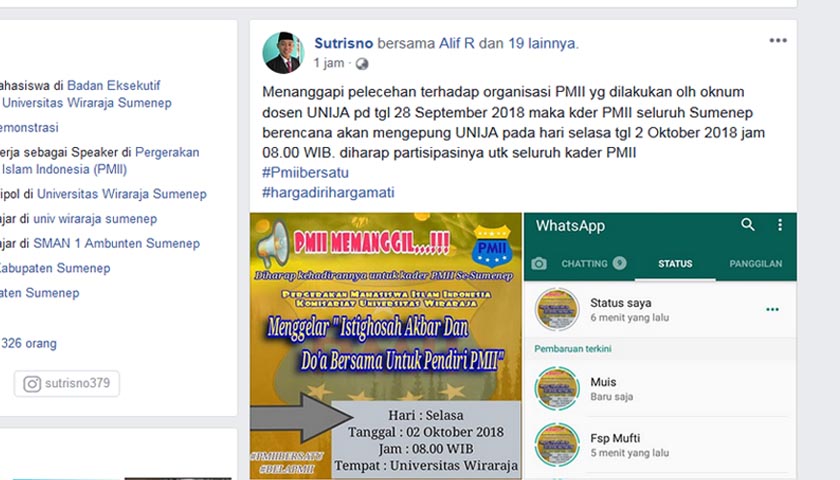Expand the 19 lainnya tagged list

[x=542, y=43]
